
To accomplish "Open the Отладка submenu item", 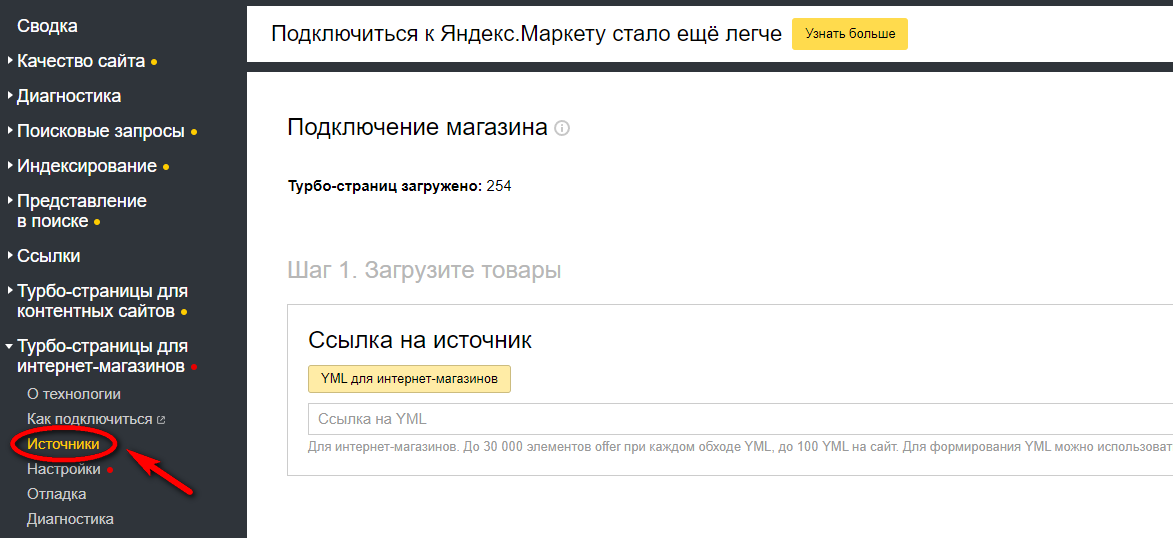I will pyautogui.click(x=56, y=494).
